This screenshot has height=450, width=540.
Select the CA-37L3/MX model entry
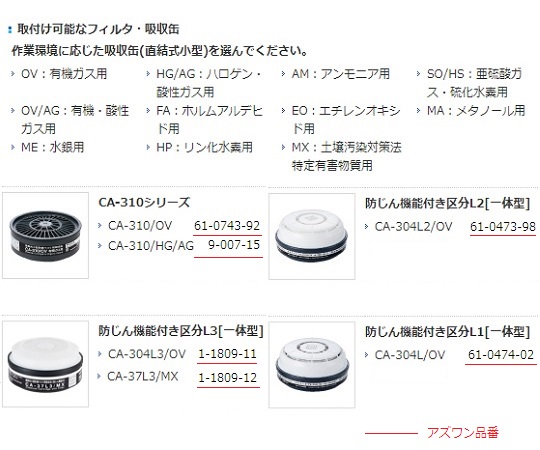(143, 376)
